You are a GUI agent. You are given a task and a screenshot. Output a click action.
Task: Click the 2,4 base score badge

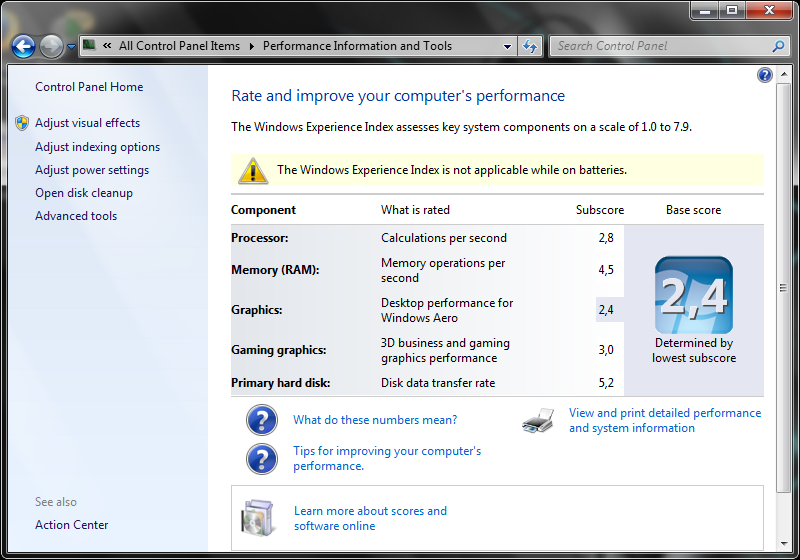(x=693, y=295)
